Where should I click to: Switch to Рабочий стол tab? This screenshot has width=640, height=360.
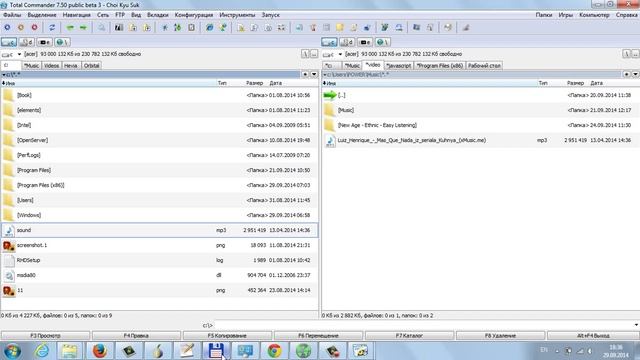coord(484,65)
